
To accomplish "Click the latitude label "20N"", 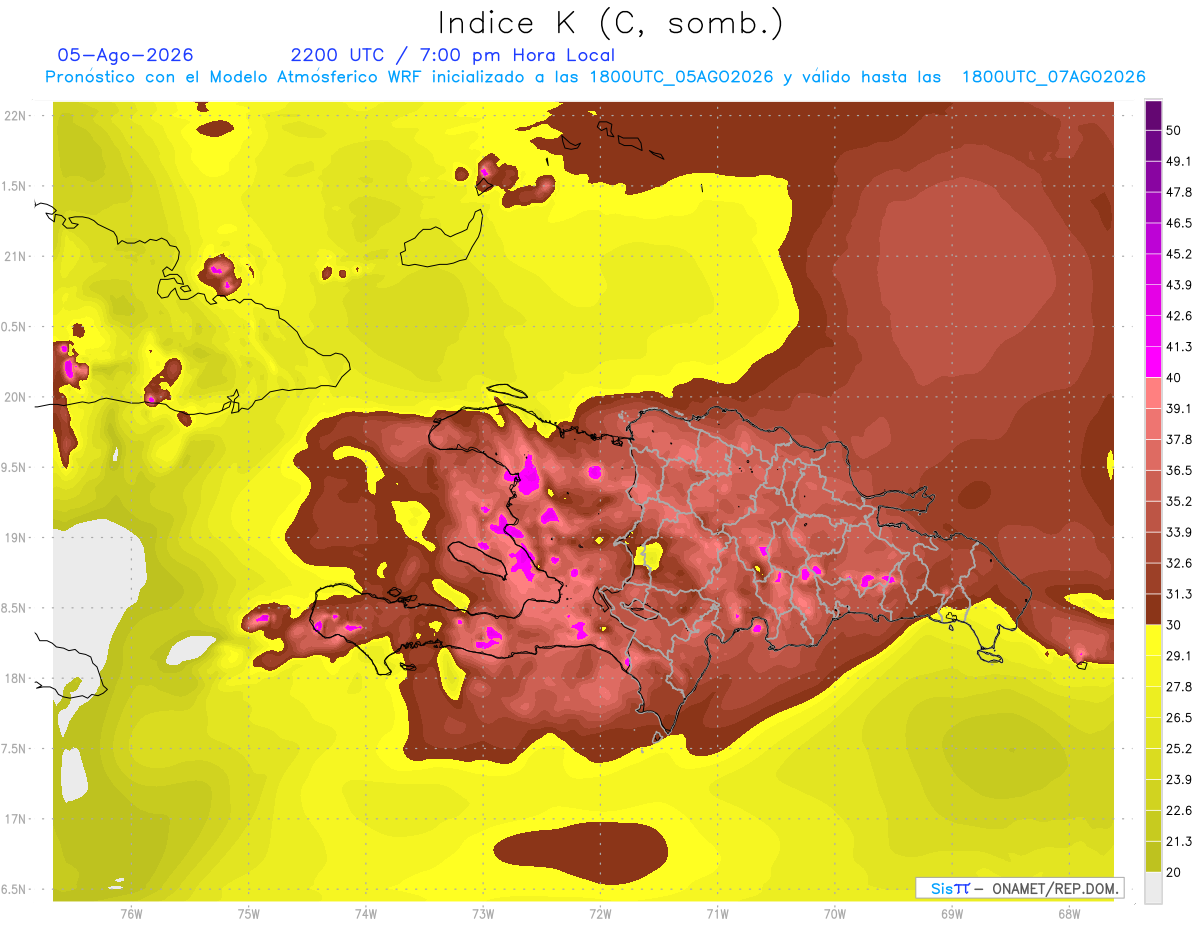I will 15,397.
